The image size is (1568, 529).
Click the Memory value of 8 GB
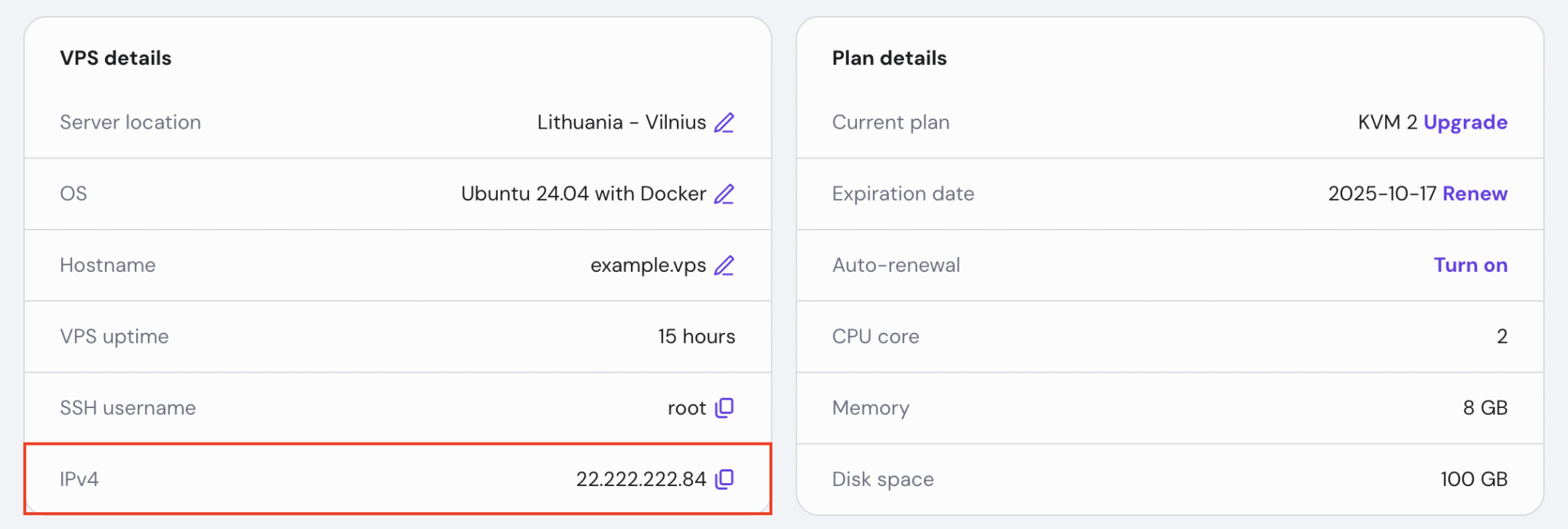pos(1486,408)
